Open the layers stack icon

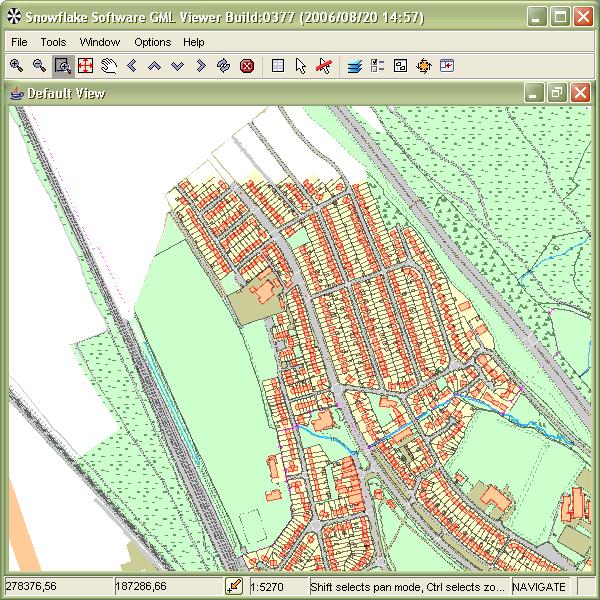point(354,66)
